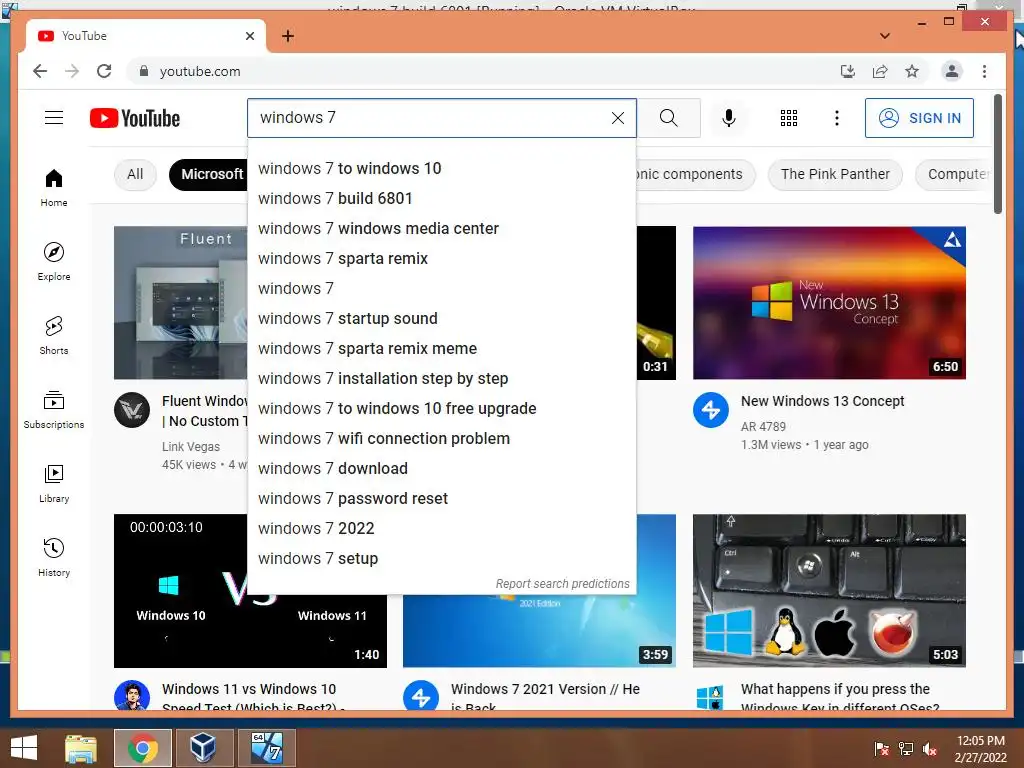The height and width of the screenshot is (768, 1024).
Task: Select the Computer filter chip
Action: coord(954,174)
